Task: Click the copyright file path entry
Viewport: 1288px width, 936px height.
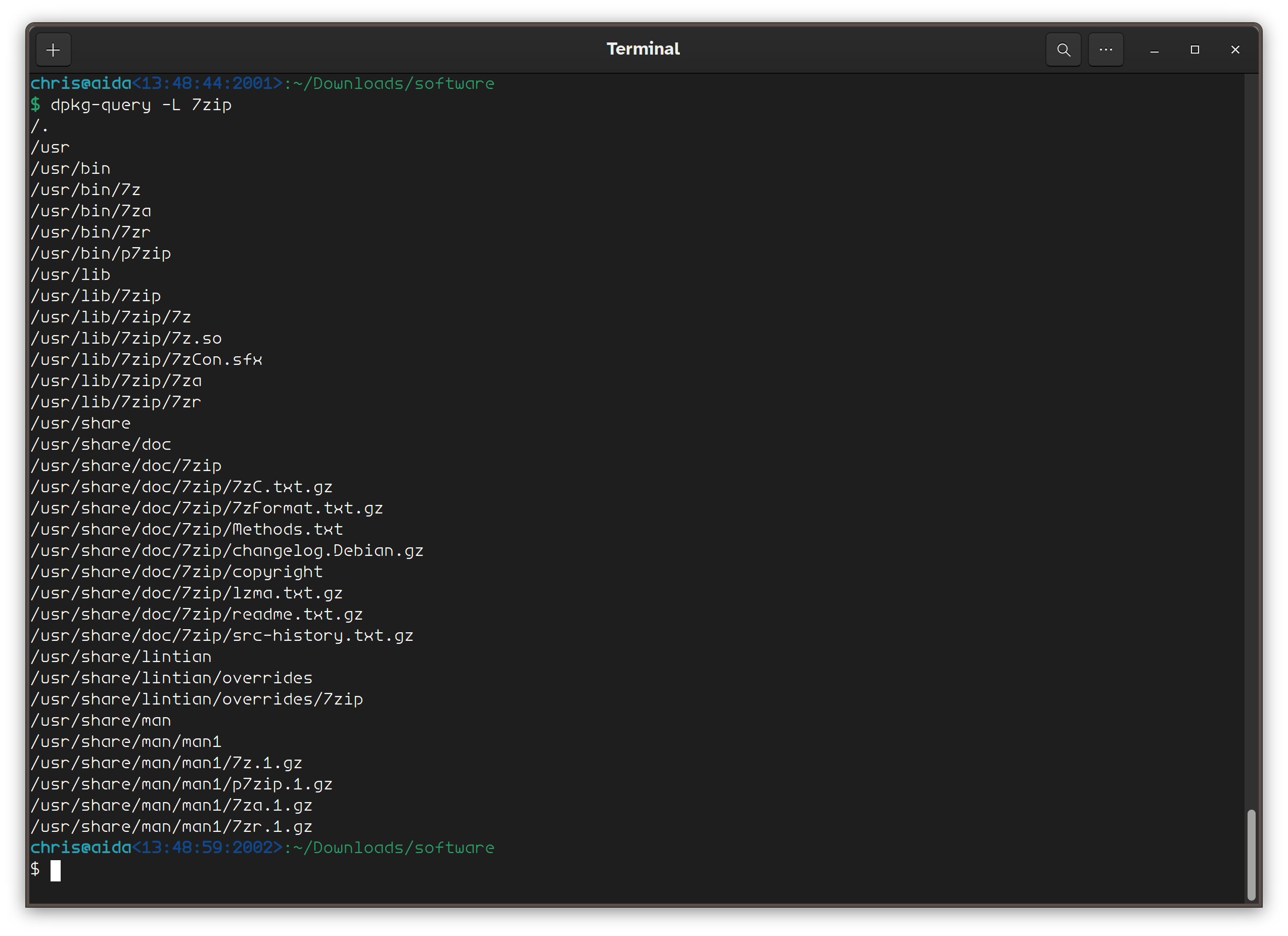Action: click(x=176, y=572)
